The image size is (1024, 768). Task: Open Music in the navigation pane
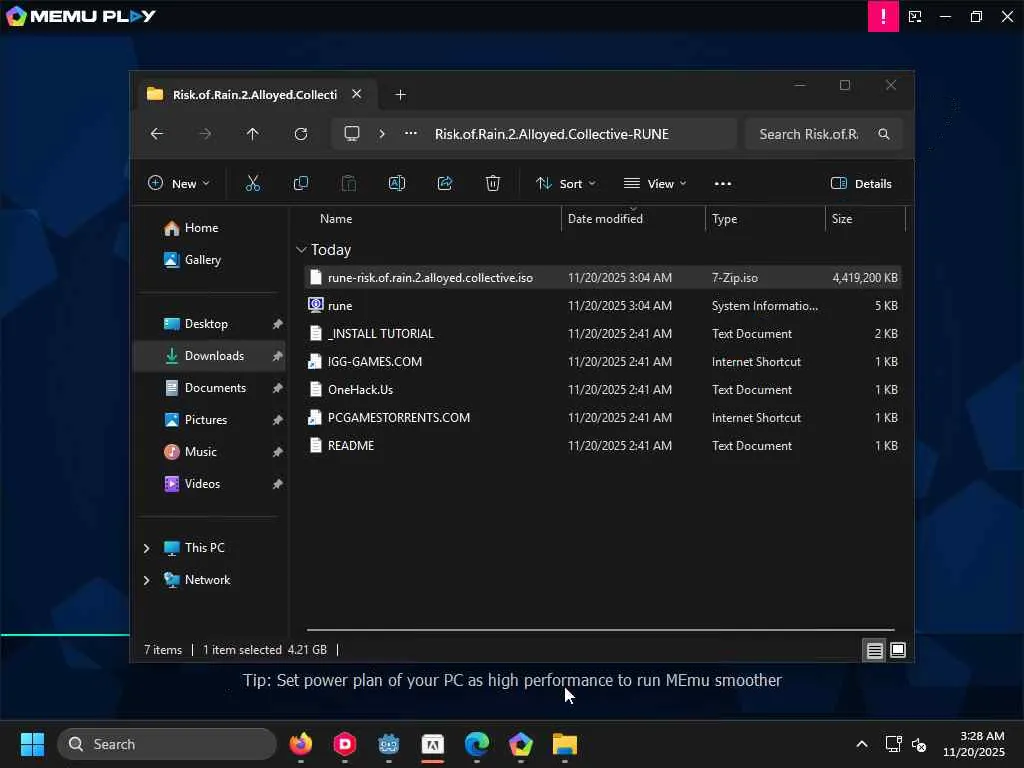pyautogui.click(x=200, y=452)
